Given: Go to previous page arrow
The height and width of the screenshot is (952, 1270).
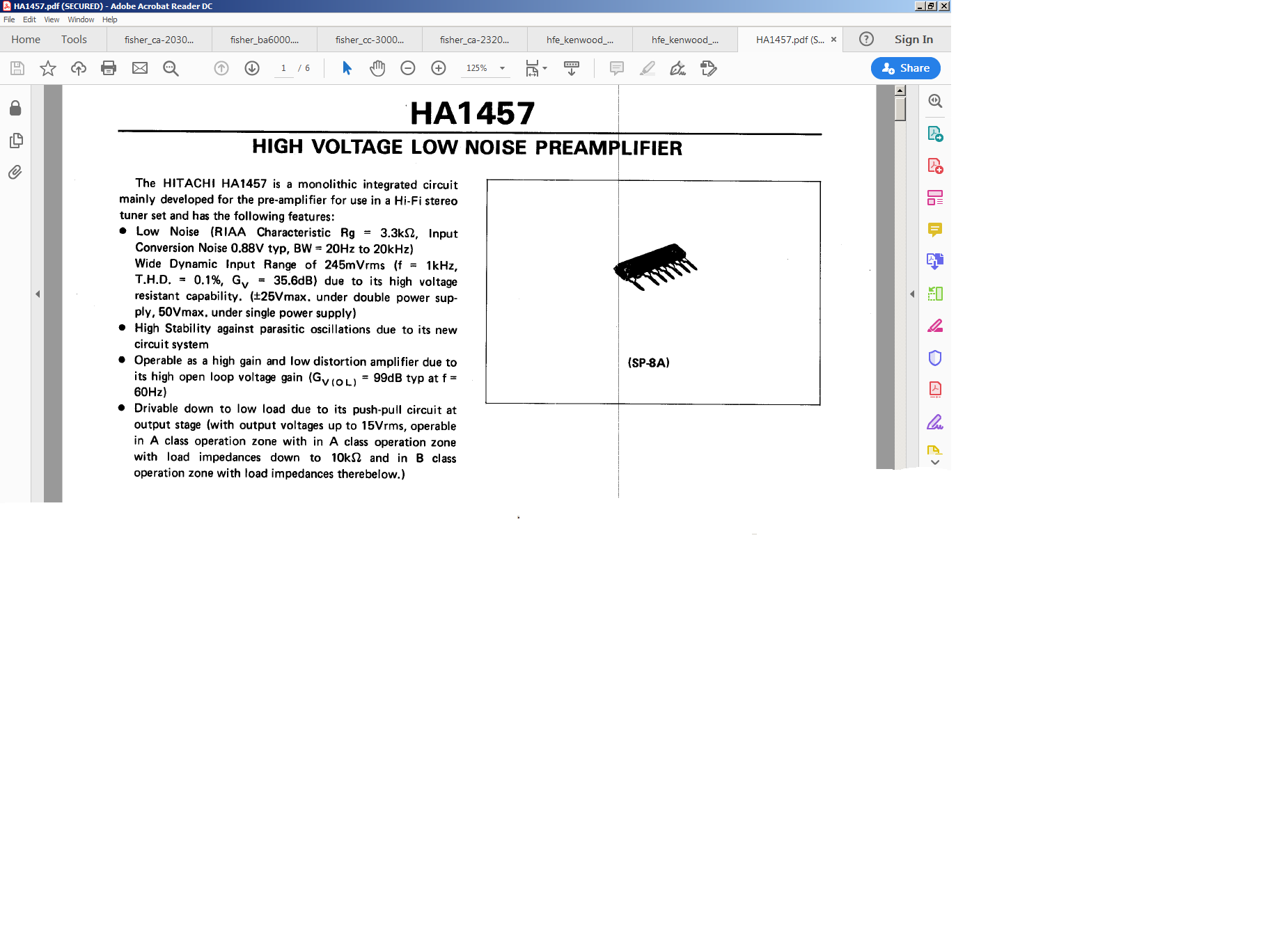Looking at the screenshot, I should pos(221,68).
